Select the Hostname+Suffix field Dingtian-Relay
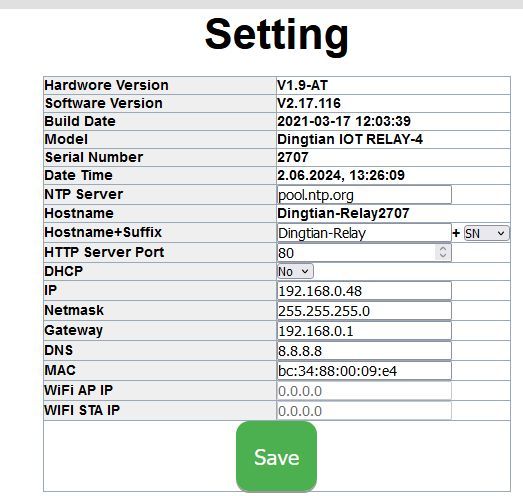523x496 pixels. 364,233
